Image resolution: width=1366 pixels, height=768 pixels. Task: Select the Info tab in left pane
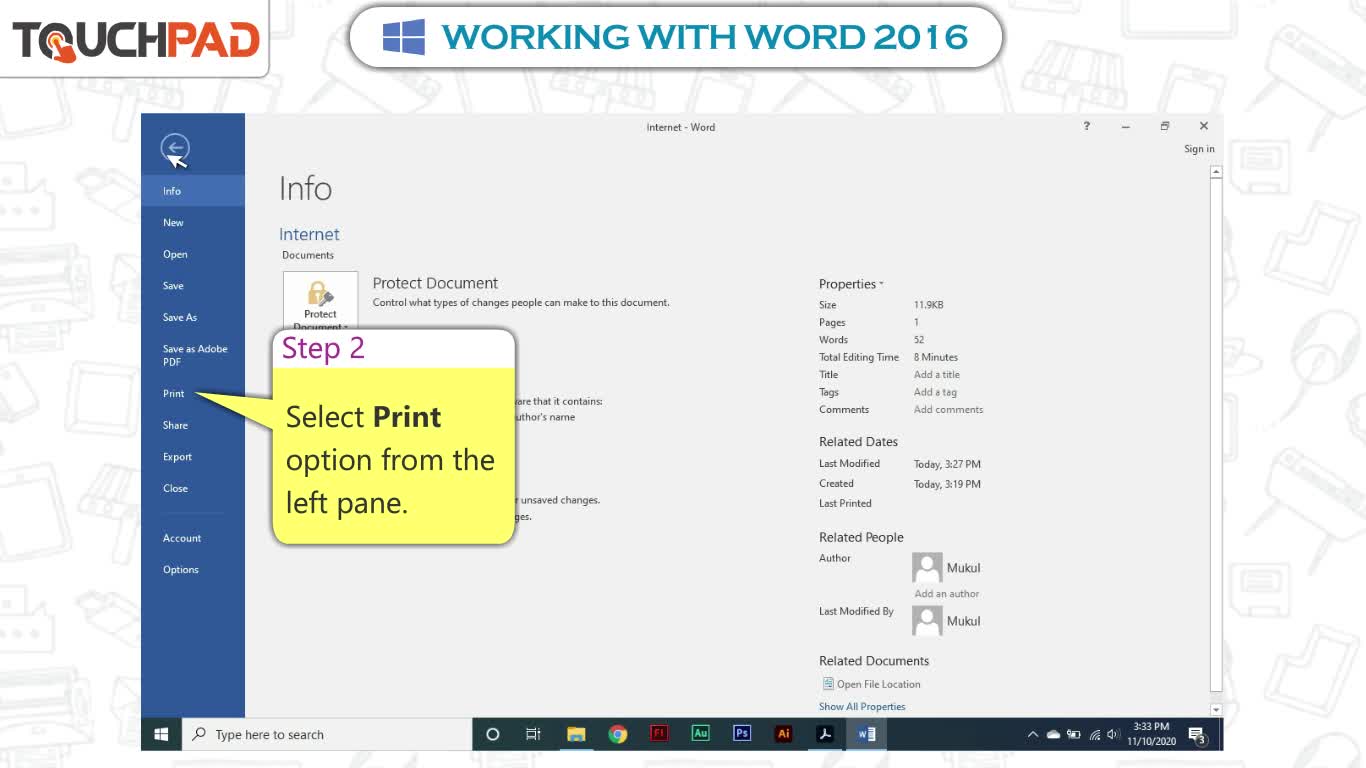pos(193,191)
